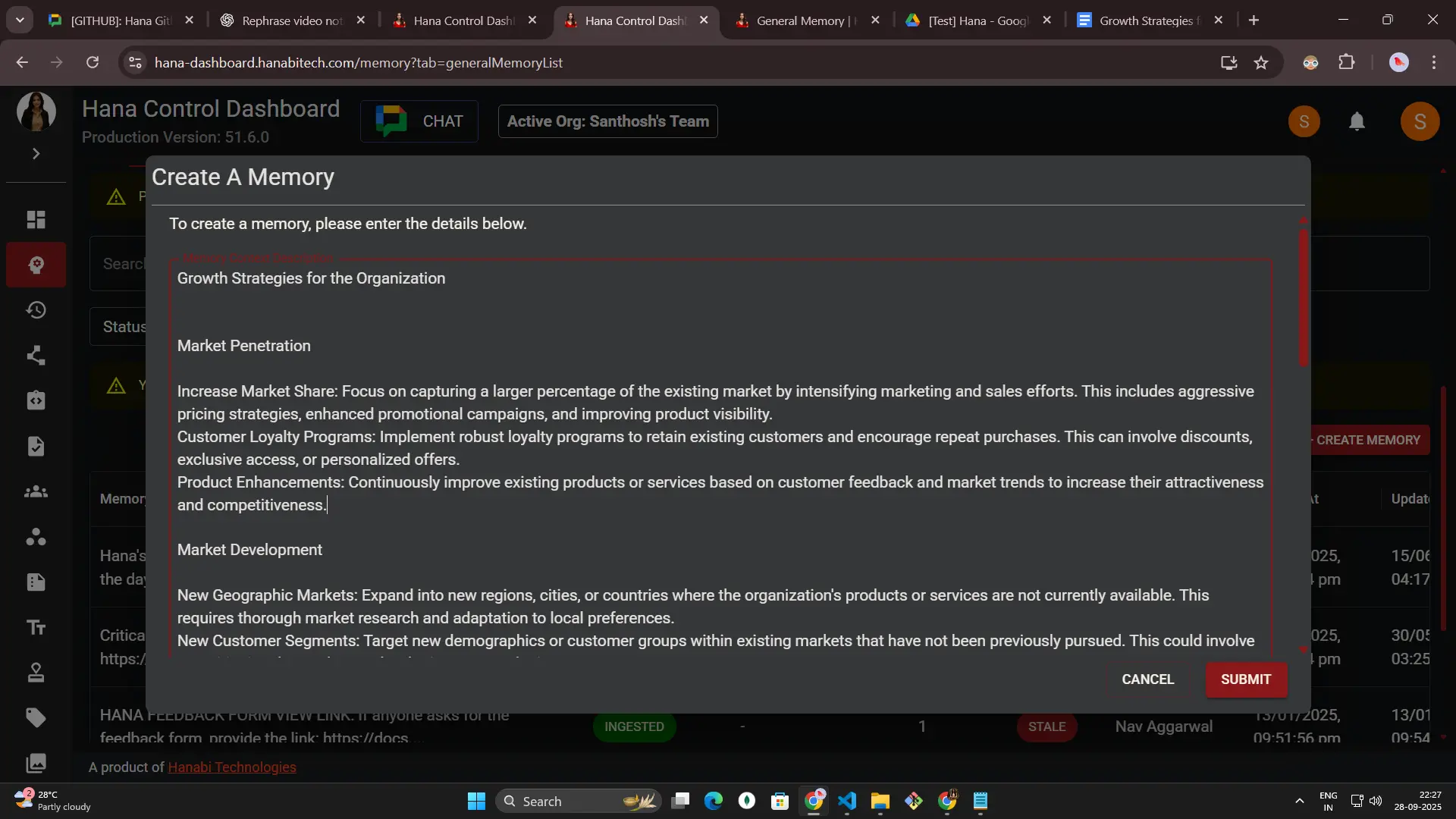Expand the left sidebar with chevron

point(36,154)
